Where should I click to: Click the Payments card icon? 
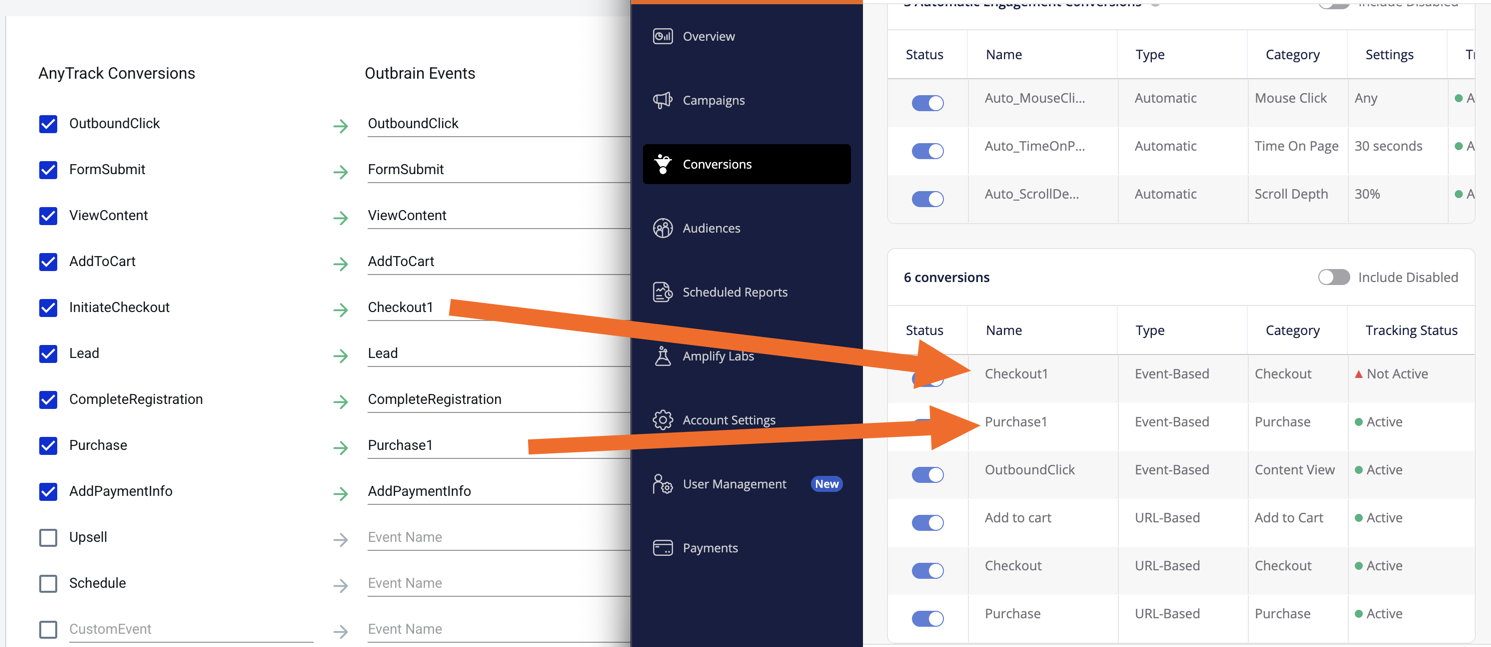(x=662, y=548)
